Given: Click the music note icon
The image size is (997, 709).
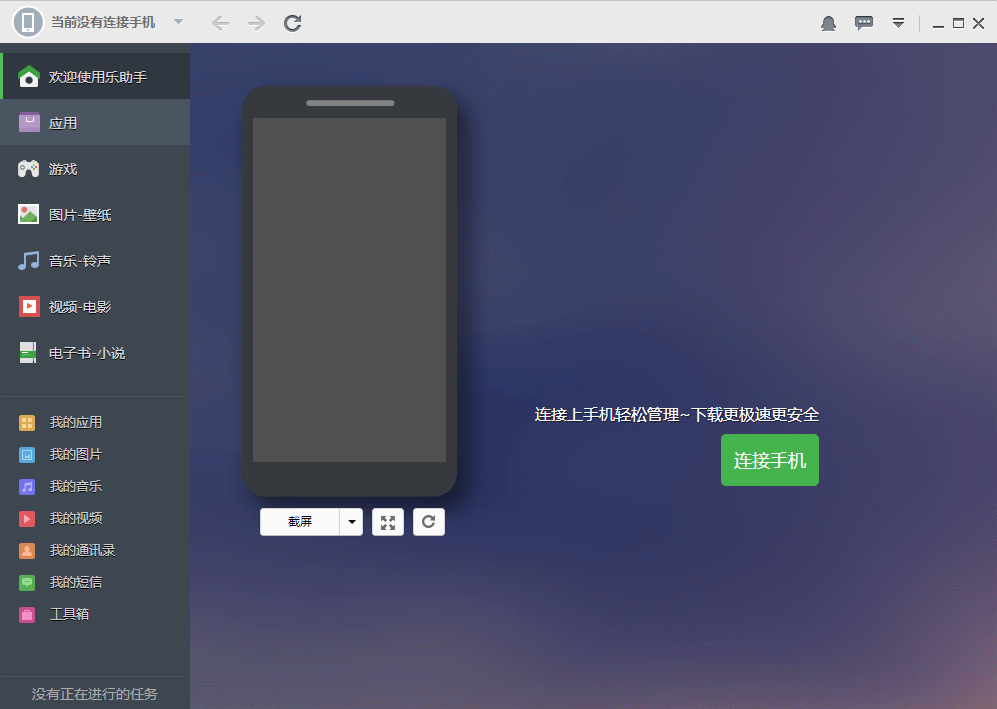Looking at the screenshot, I should (28, 261).
